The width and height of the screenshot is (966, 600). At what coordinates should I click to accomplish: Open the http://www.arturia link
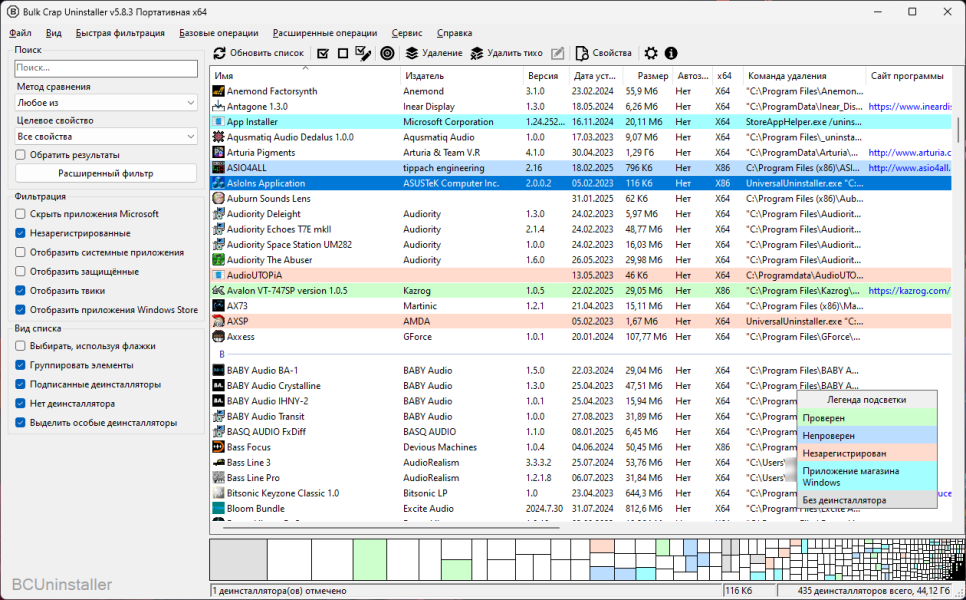(x=909, y=153)
